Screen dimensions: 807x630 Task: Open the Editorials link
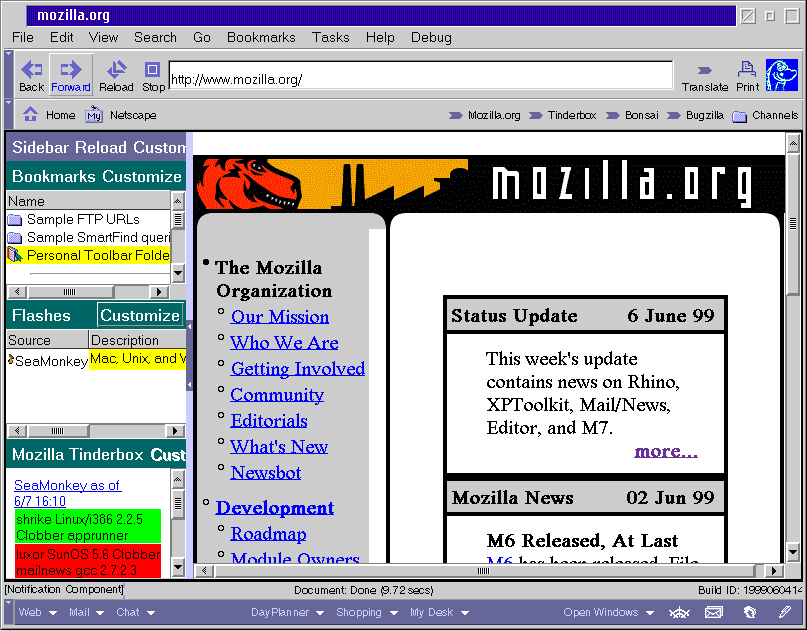point(269,421)
